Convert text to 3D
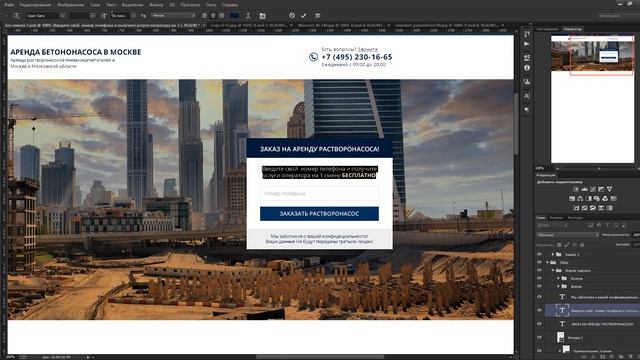The width and height of the screenshot is (640, 360). [x=318, y=16]
